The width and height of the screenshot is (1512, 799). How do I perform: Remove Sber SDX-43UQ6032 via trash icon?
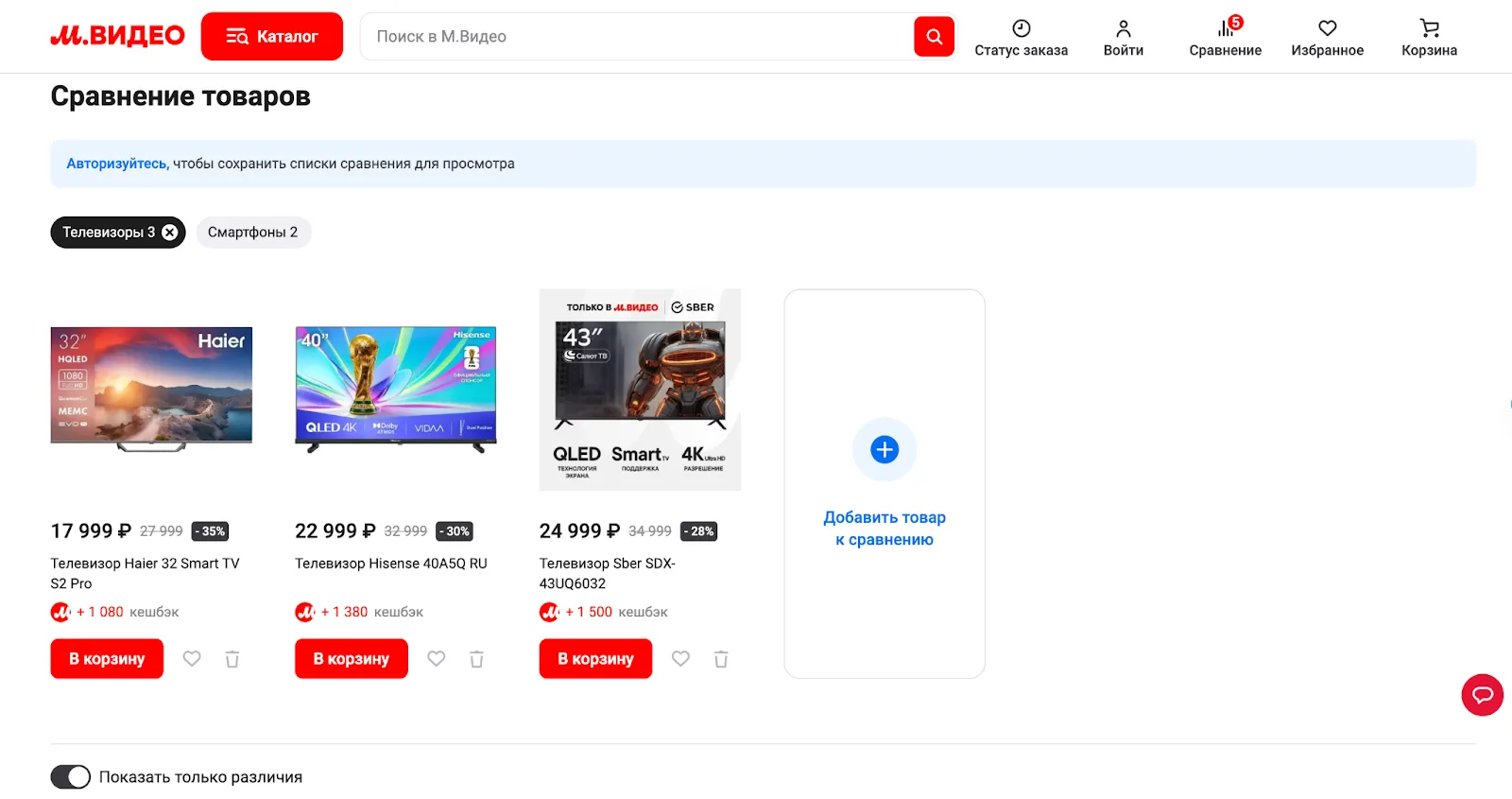[x=721, y=659]
